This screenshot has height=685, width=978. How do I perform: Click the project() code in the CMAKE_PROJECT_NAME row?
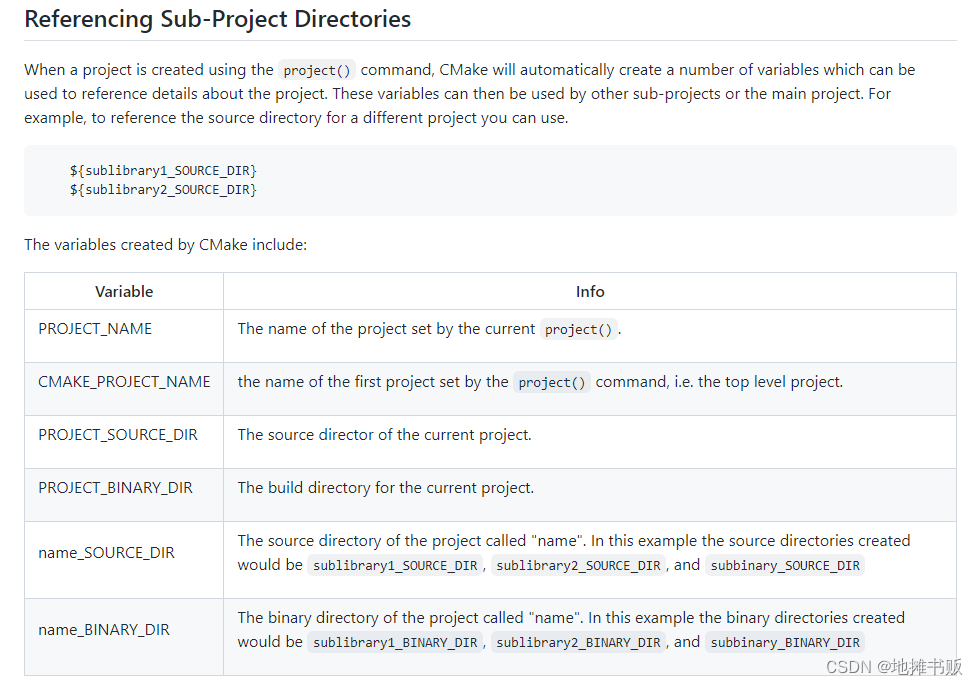tap(552, 382)
